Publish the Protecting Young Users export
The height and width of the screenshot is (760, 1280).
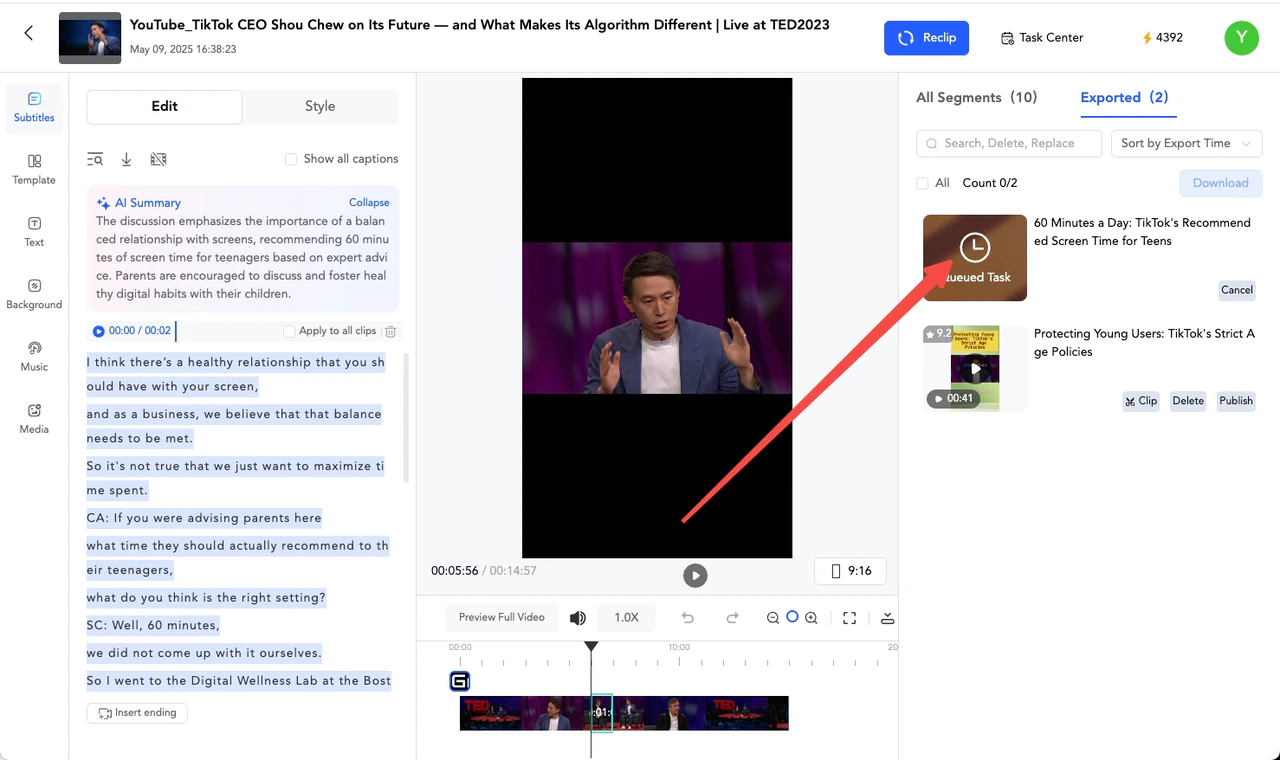point(1236,401)
